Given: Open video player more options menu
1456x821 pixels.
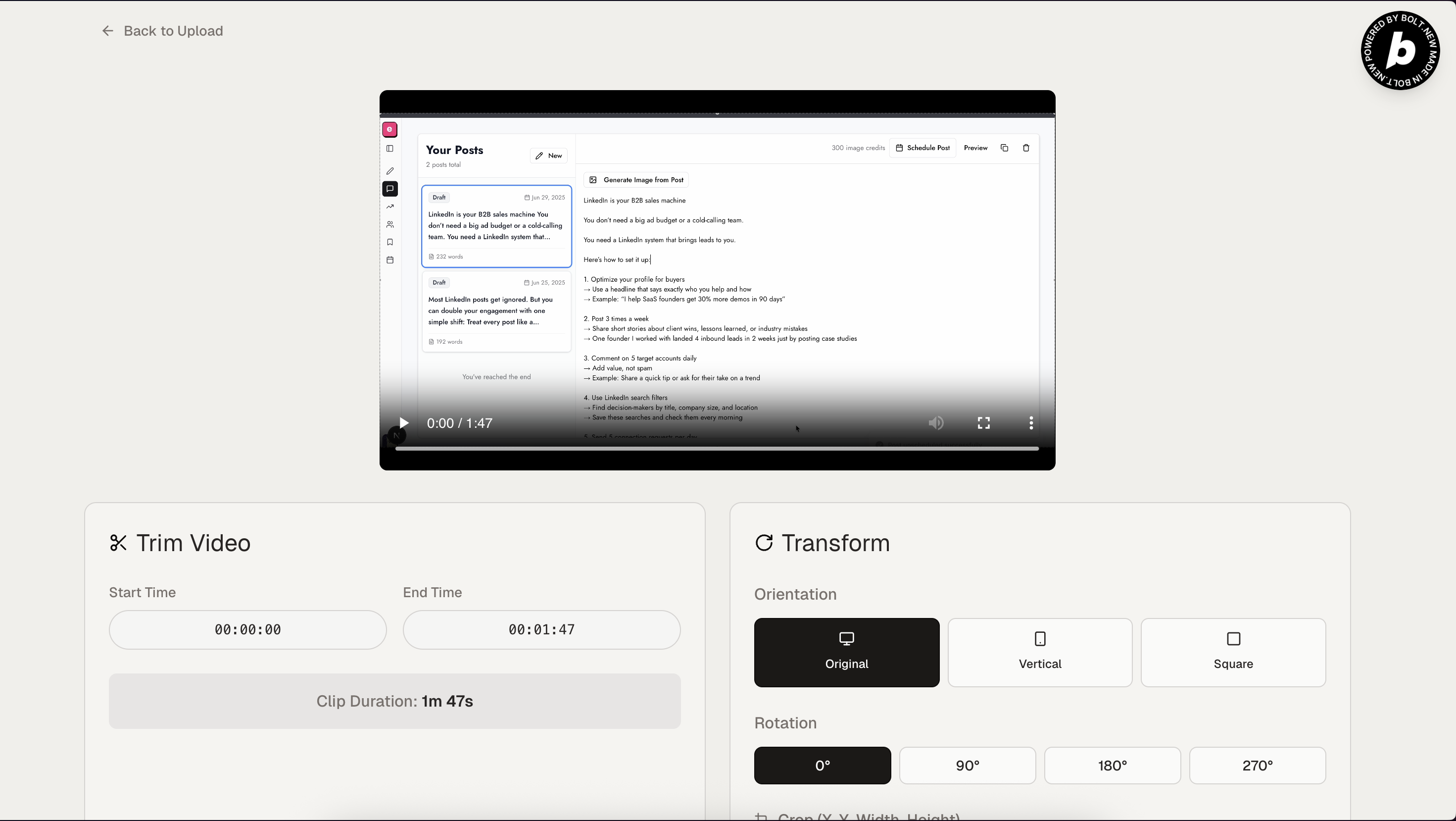Looking at the screenshot, I should pos(1031,423).
